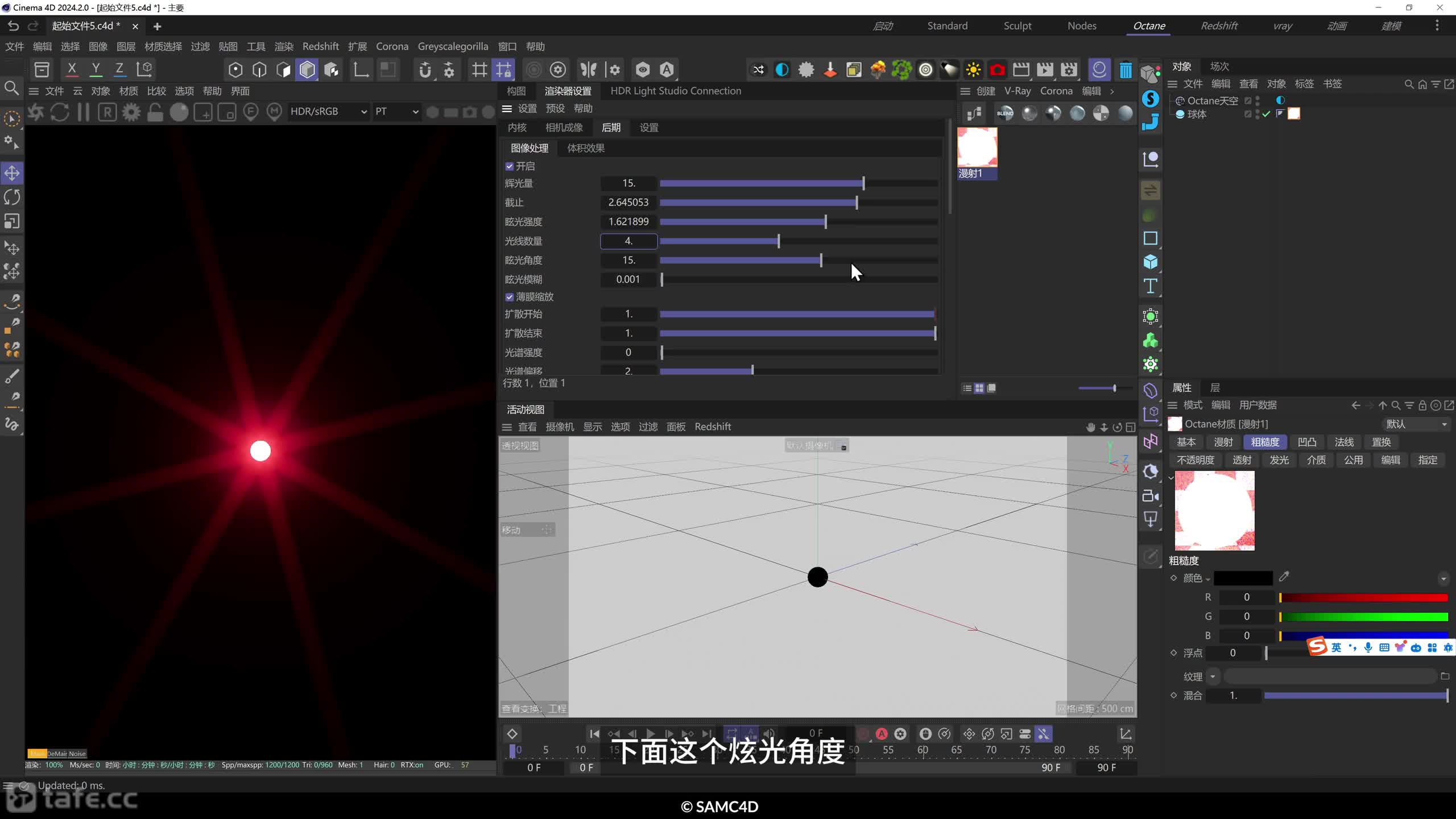This screenshot has width=1456, height=819.
Task: Toggle the 浮点 keyframe diamond
Action: pyautogui.click(x=1173, y=653)
